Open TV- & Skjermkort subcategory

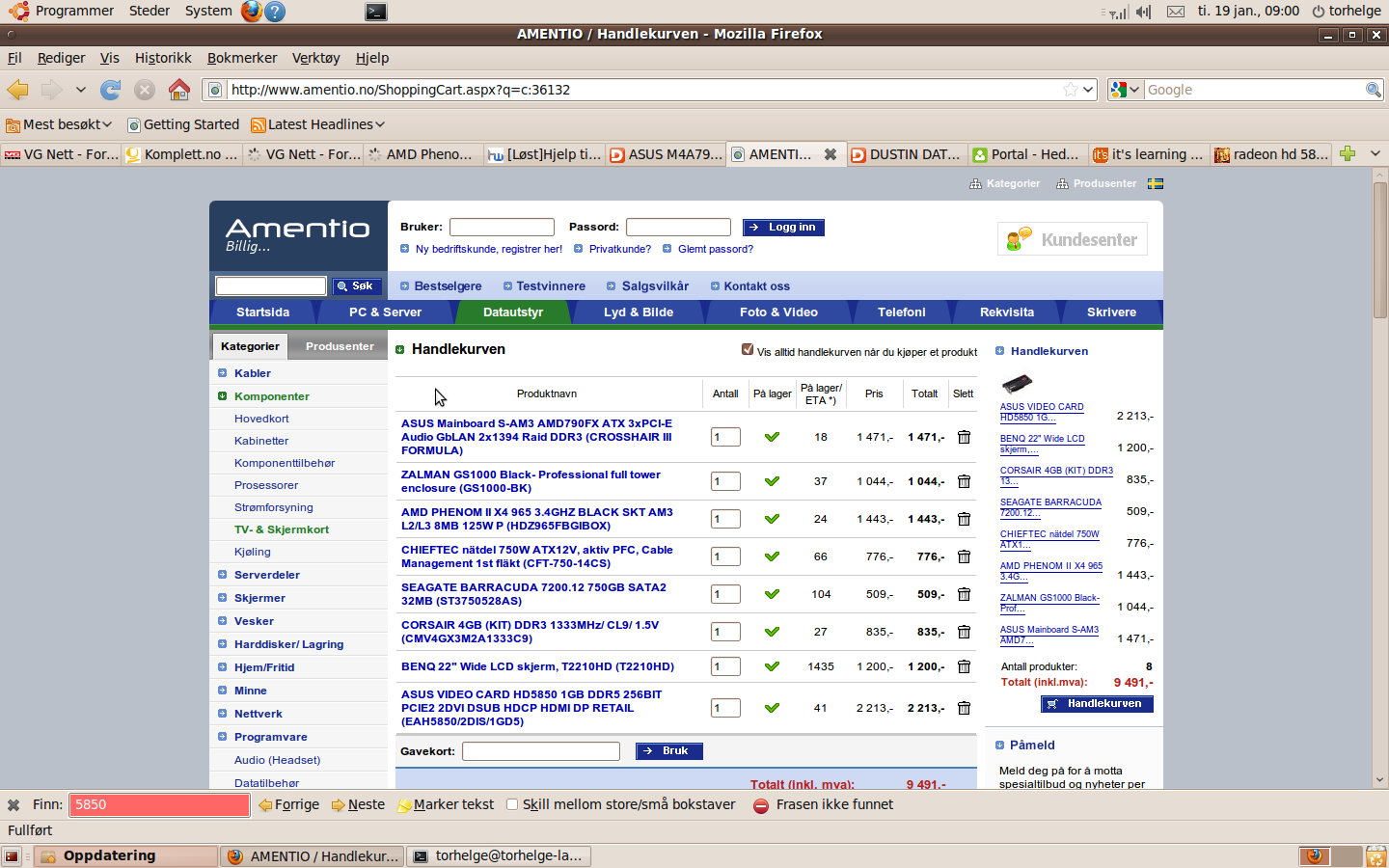point(282,529)
